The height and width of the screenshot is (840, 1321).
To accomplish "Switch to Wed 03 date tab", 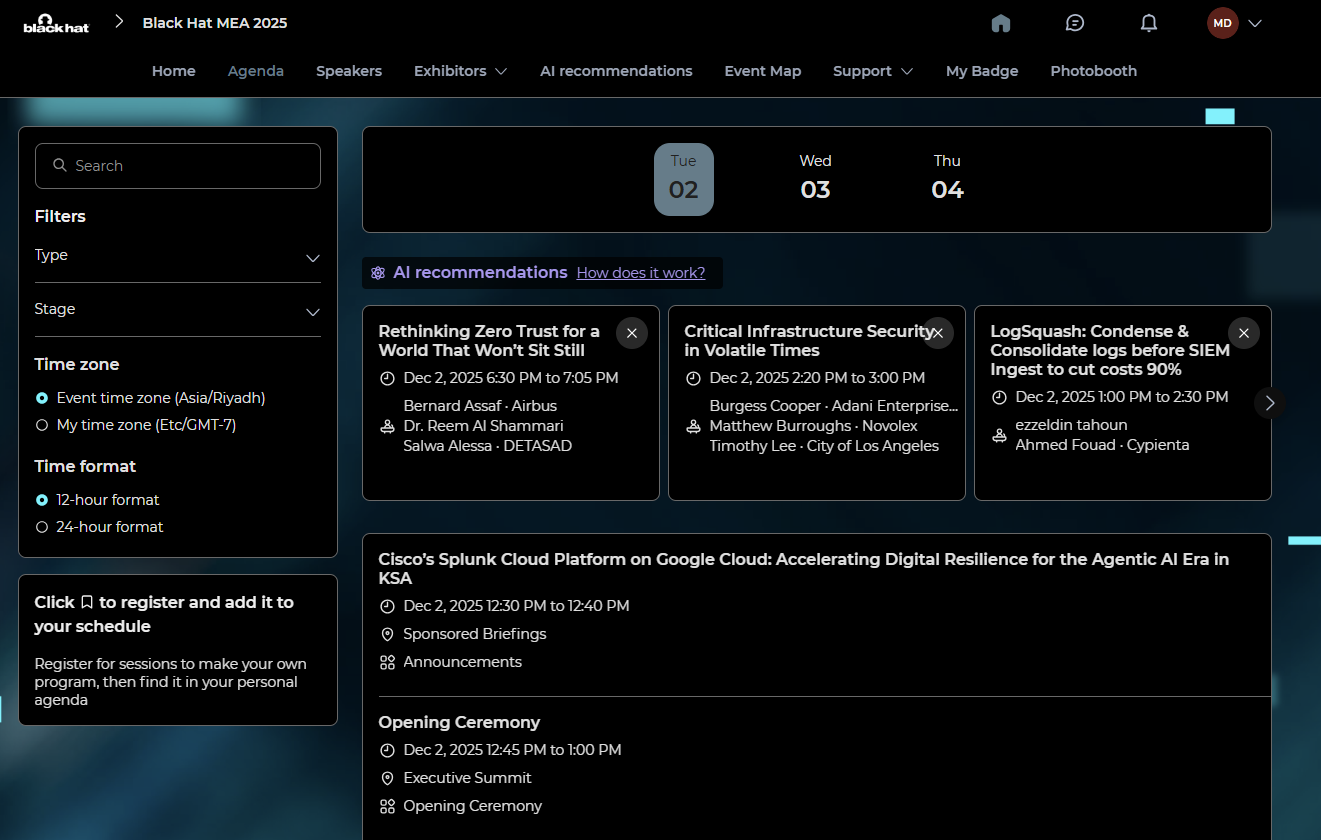I will [815, 179].
